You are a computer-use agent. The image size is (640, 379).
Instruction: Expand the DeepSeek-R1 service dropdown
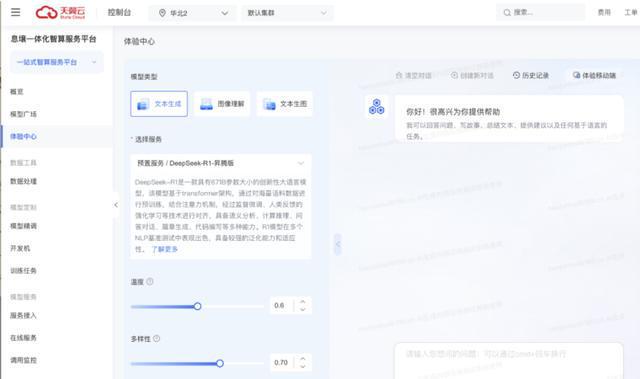221,163
